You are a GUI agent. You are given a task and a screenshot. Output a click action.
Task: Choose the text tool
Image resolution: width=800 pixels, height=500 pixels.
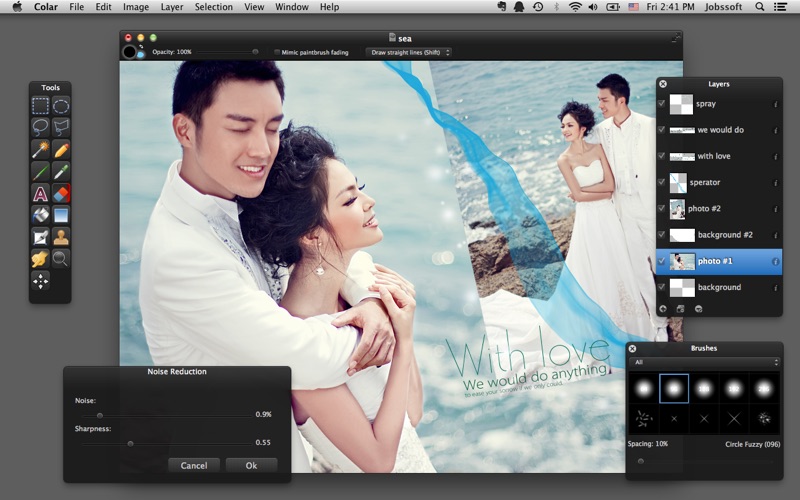click(40, 194)
